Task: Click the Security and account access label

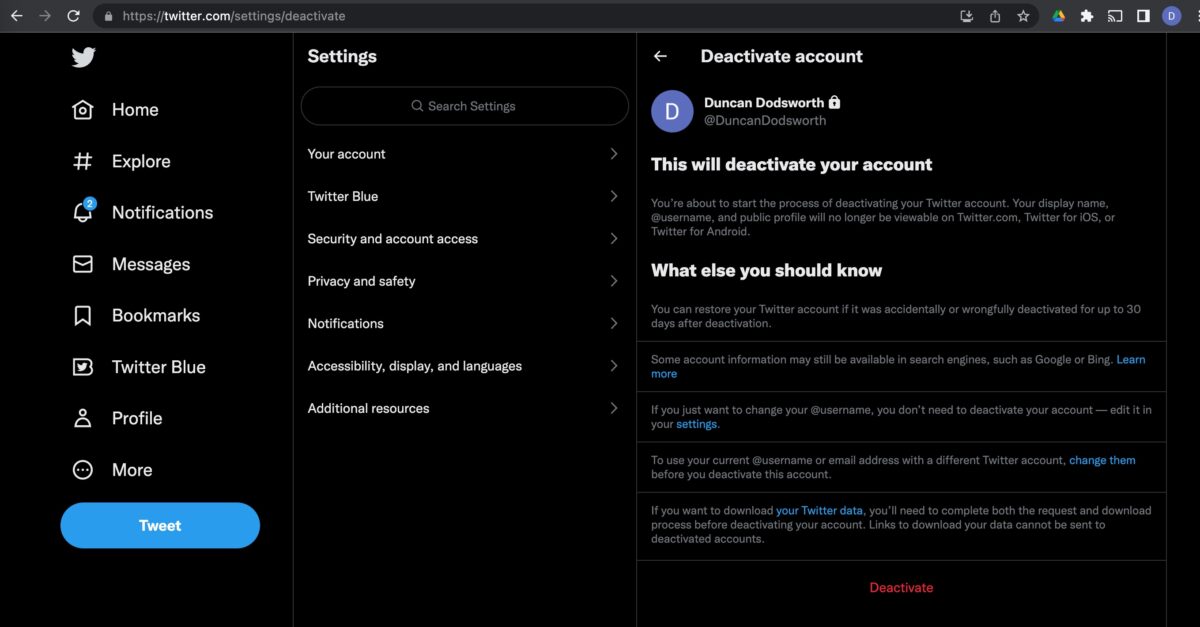Action: coord(393,239)
